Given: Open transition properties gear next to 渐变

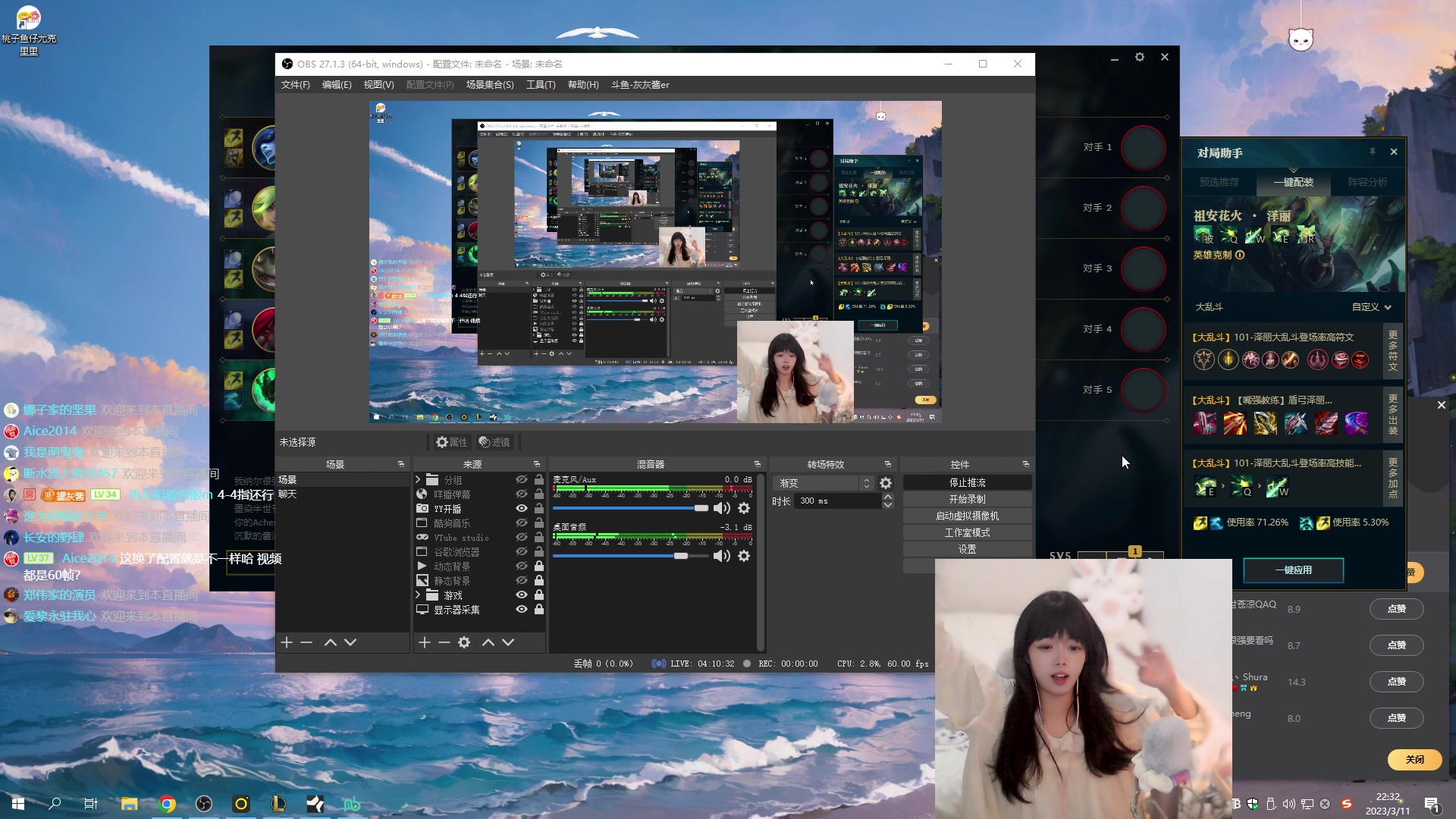Looking at the screenshot, I should pyautogui.click(x=886, y=483).
